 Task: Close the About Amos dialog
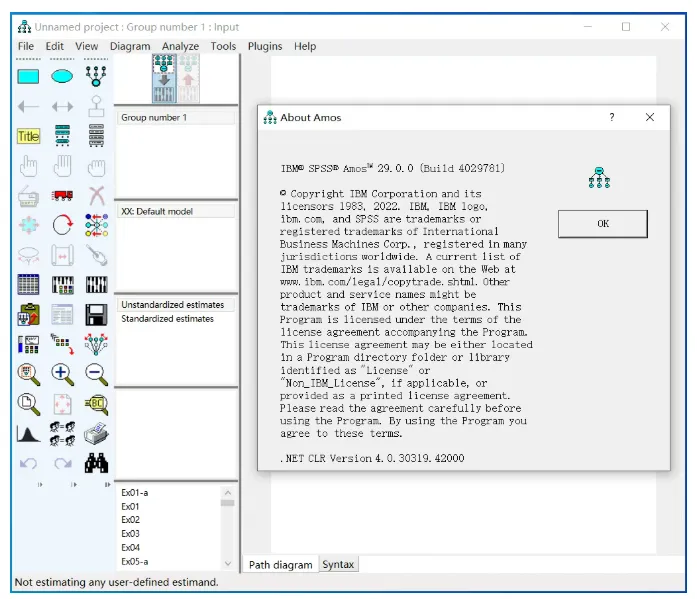(650, 117)
